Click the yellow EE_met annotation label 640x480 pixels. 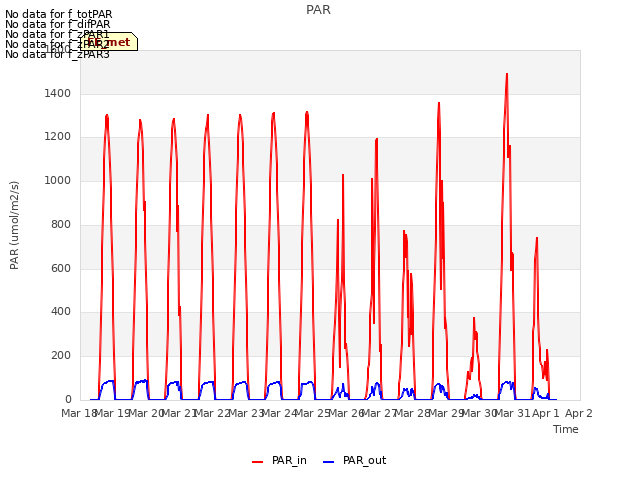point(109,42)
